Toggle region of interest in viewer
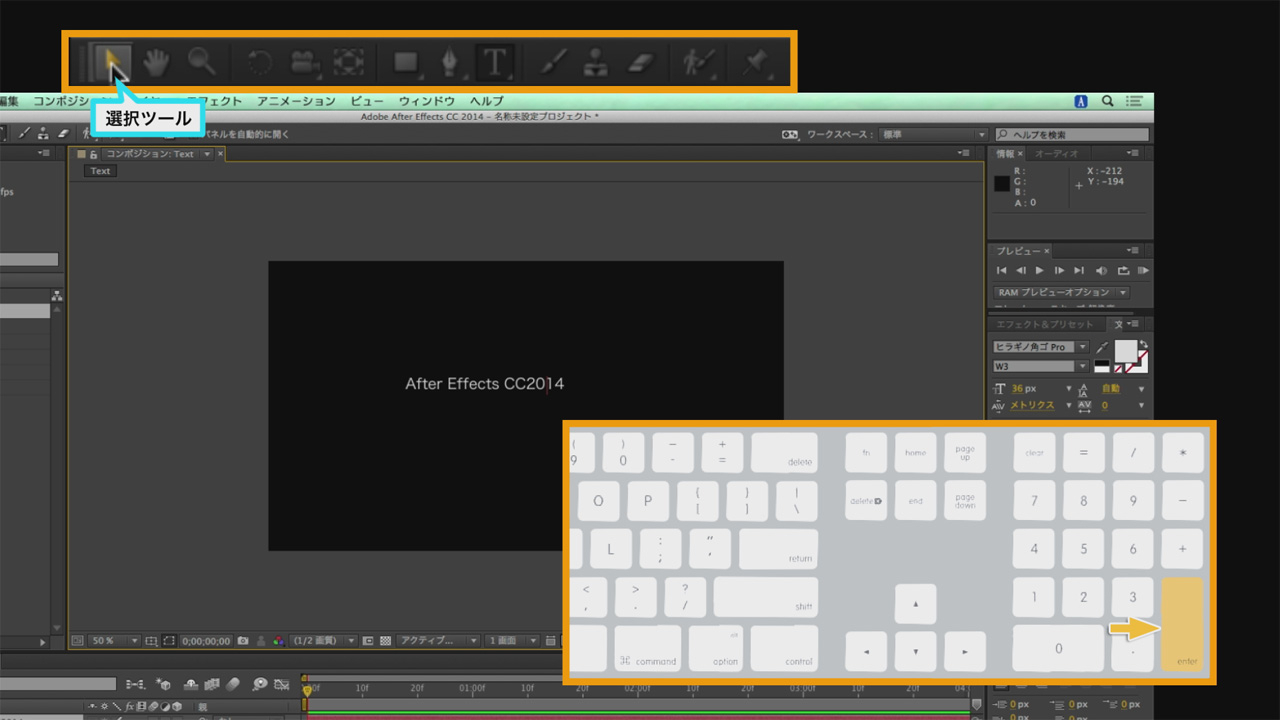The image size is (1280, 720). coord(368,641)
